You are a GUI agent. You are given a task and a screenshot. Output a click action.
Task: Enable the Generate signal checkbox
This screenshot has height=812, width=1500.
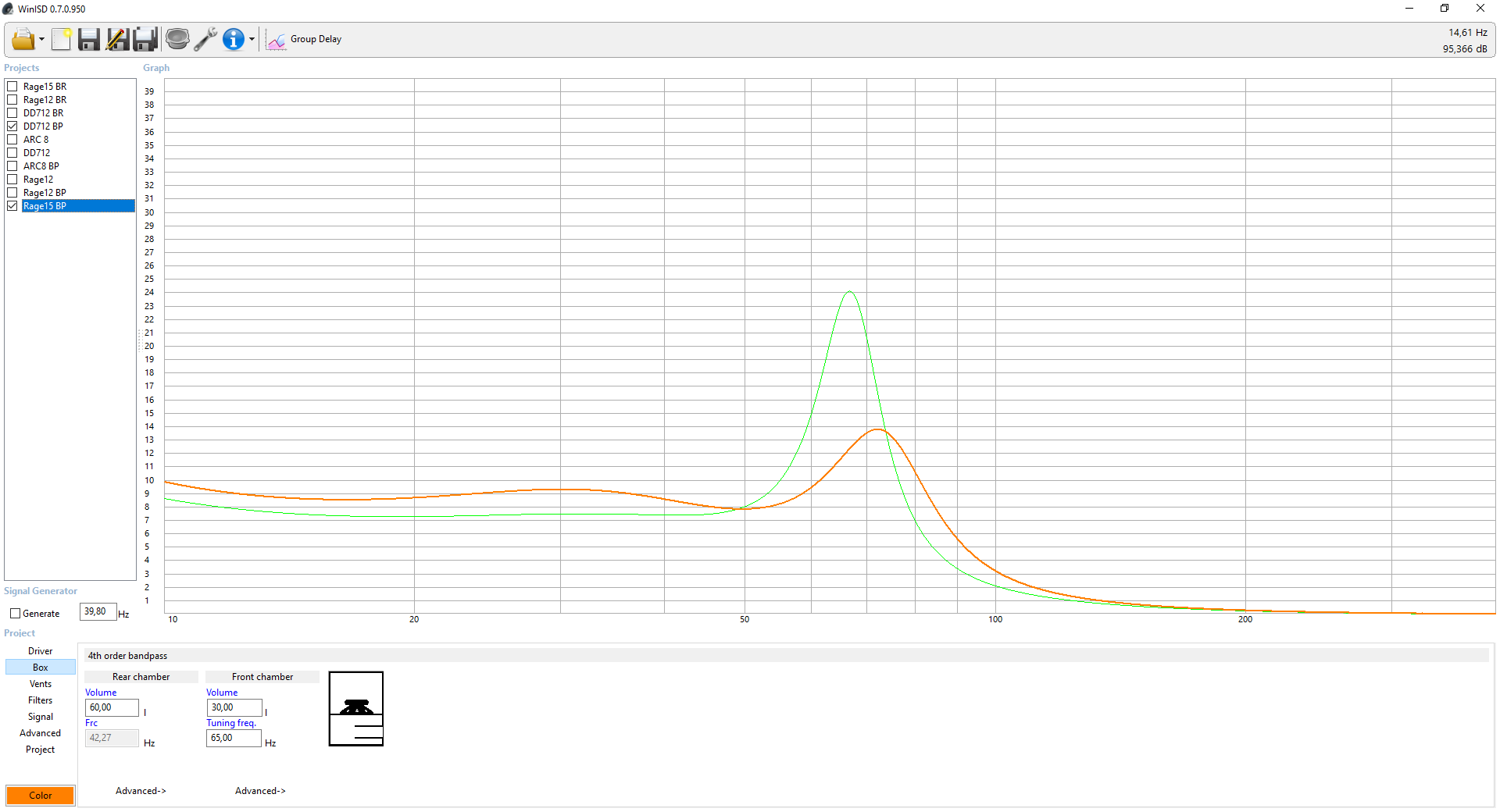coord(15,614)
